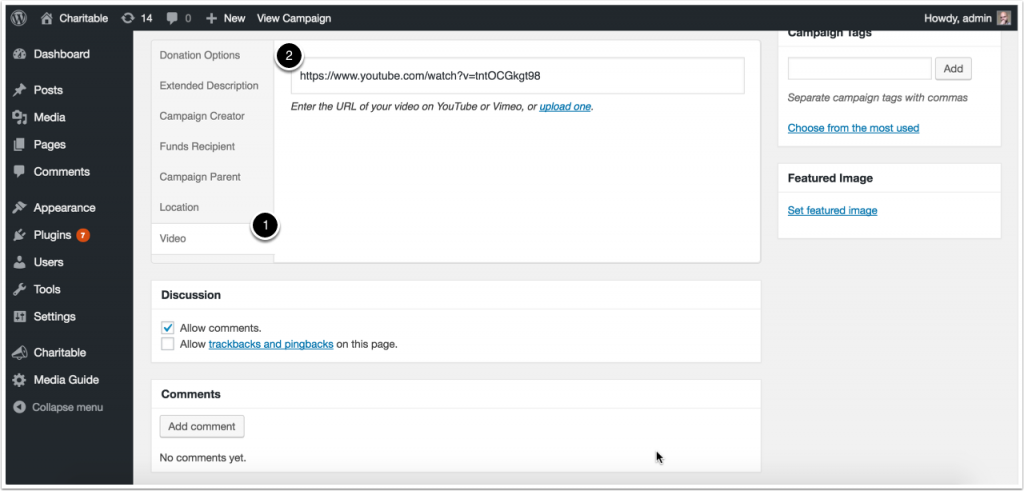Click the Posts pushpin icon
Image resolution: width=1024 pixels, height=491 pixels.
20,90
